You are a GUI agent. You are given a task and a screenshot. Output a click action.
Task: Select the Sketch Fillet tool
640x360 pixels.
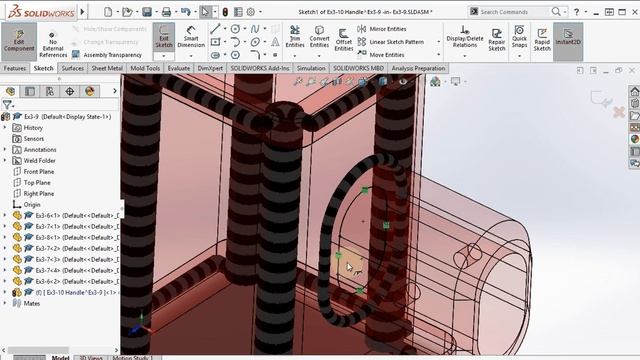pos(255,55)
